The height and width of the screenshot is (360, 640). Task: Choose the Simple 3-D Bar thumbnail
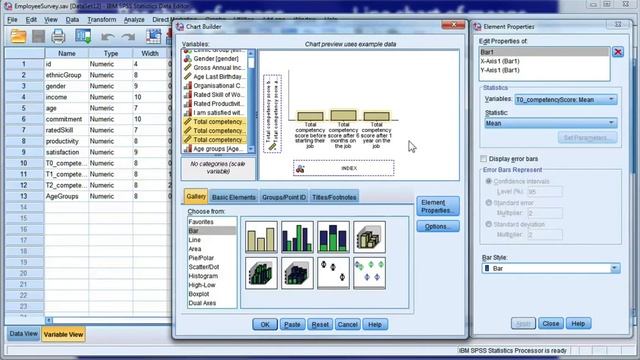coord(369,237)
